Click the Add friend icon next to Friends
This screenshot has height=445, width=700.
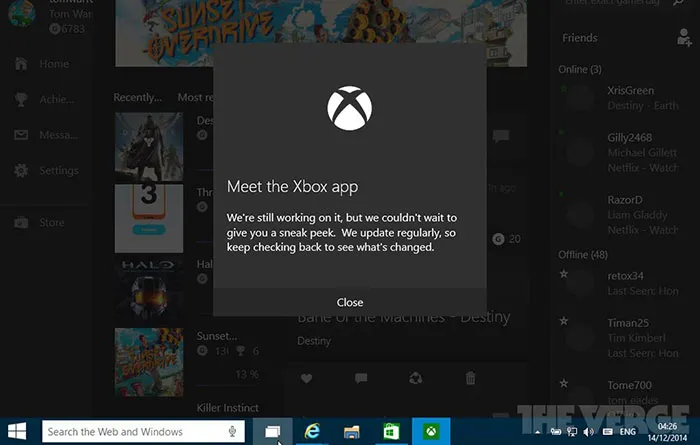click(684, 37)
